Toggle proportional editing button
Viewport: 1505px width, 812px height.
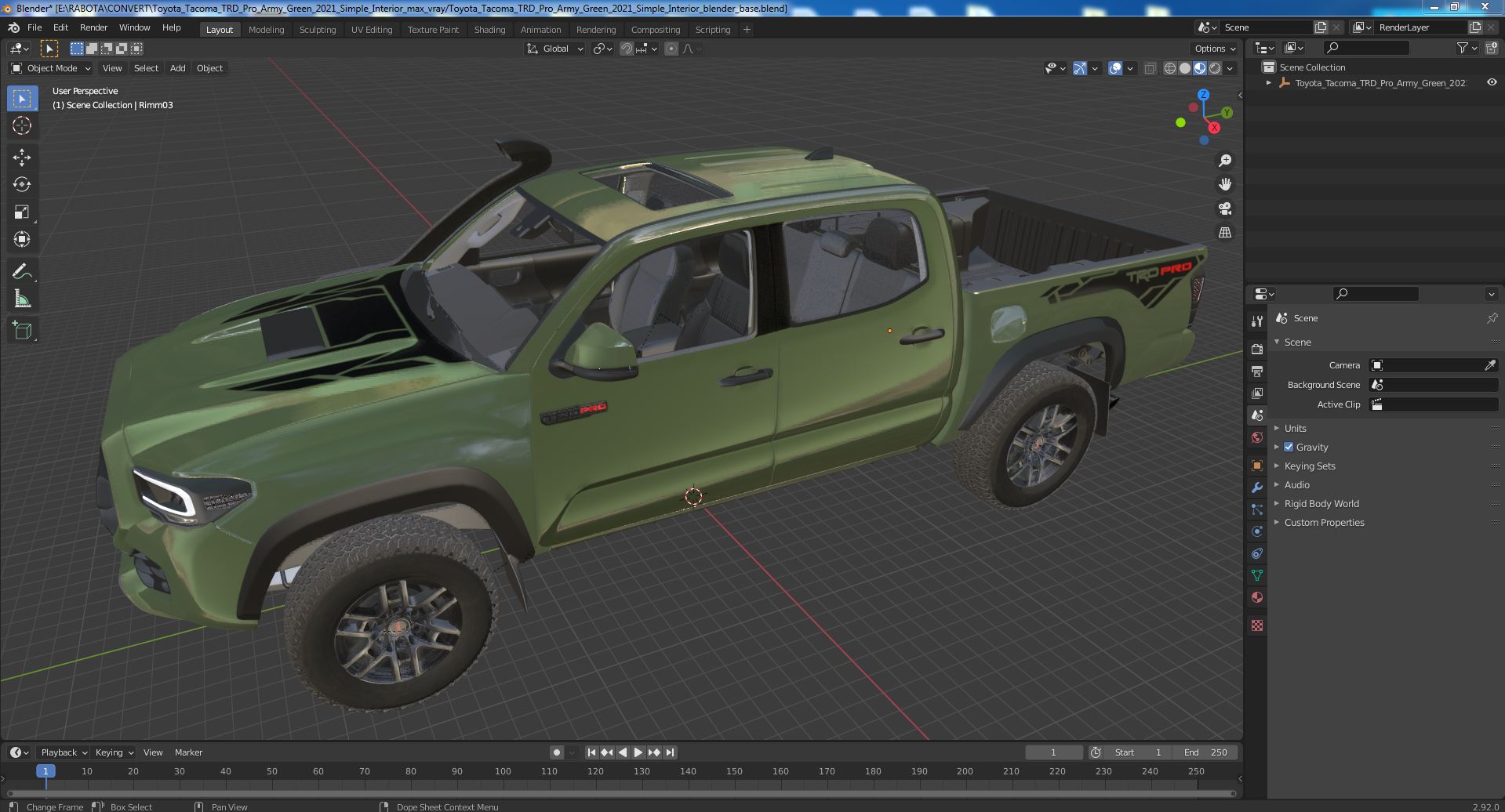(671, 49)
